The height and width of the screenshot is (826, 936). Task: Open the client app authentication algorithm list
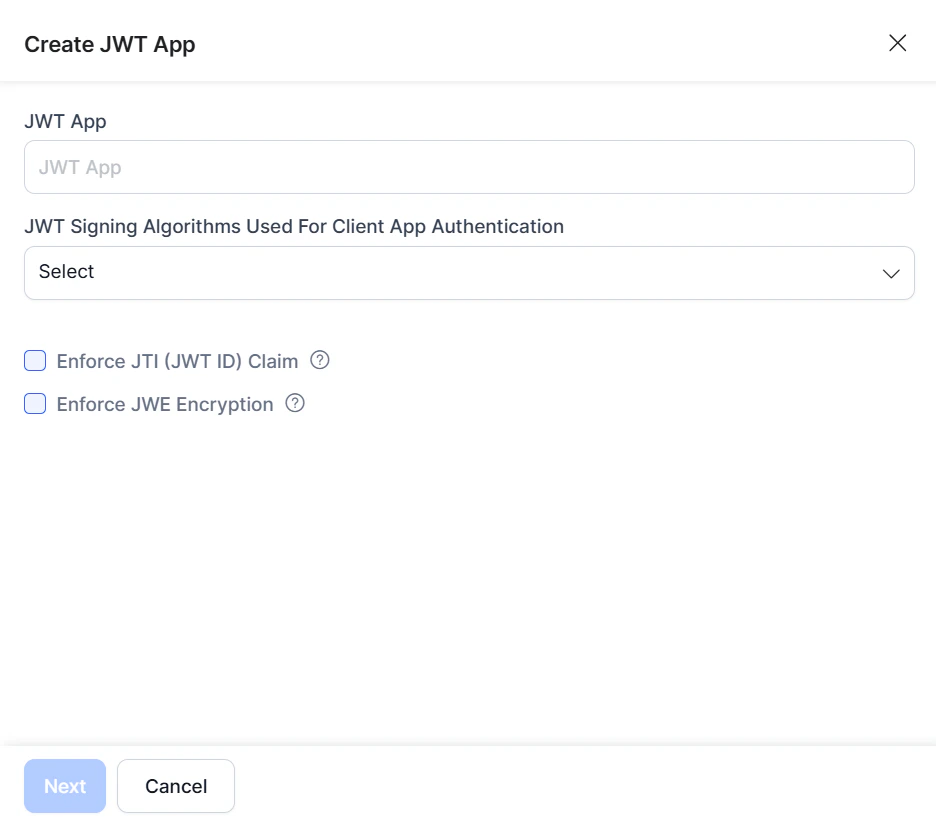469,273
